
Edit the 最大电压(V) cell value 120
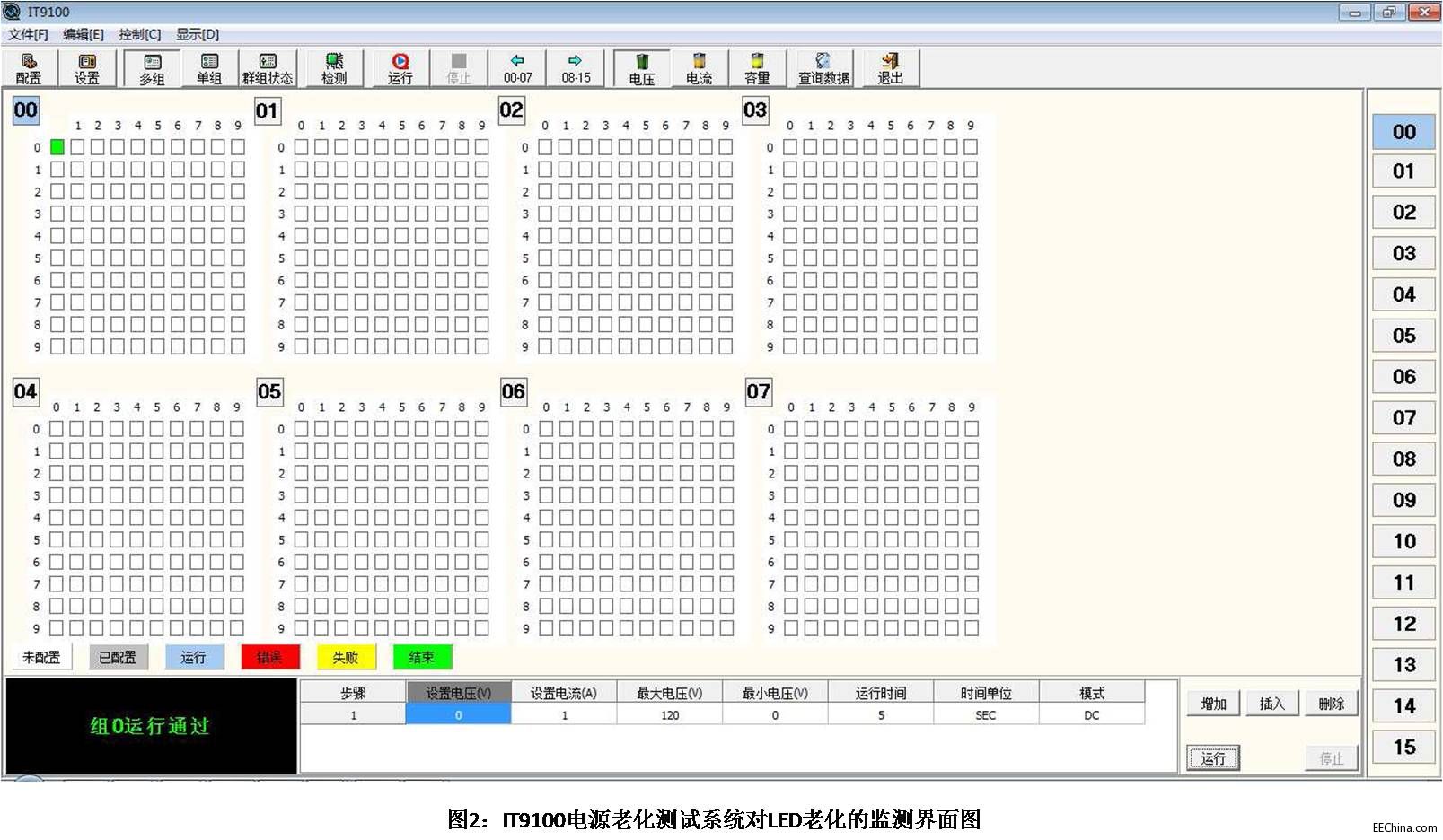tap(670, 715)
